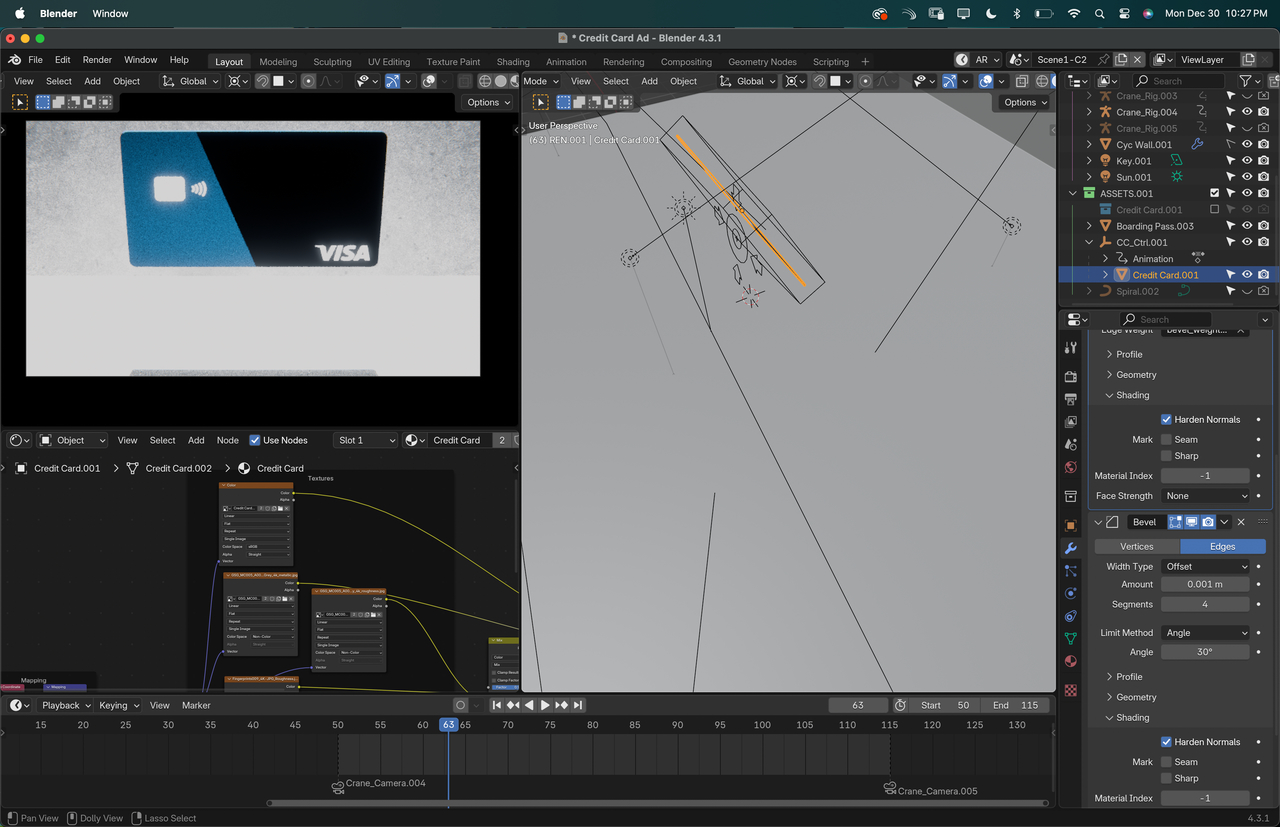Click the Credit Card material name field
The height and width of the screenshot is (827, 1280).
pyautogui.click(x=462, y=440)
